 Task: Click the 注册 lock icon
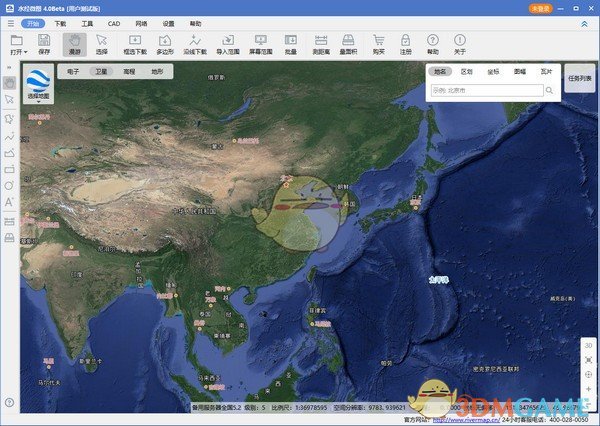click(406, 44)
